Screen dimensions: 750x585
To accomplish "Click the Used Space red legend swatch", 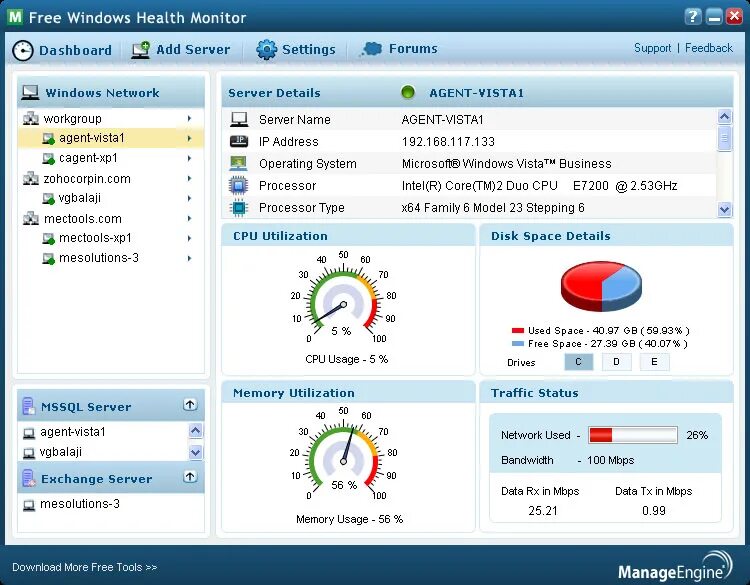I will 518,331.
